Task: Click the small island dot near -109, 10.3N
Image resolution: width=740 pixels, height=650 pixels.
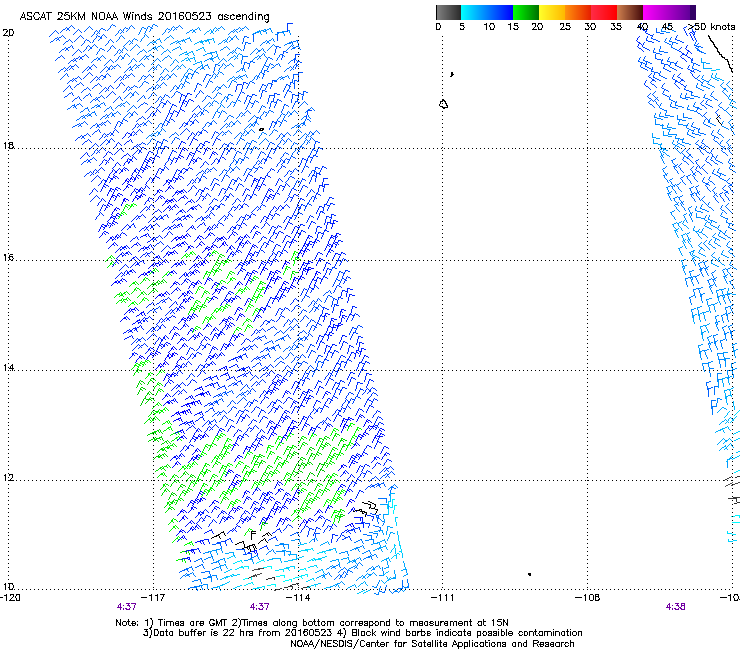Action: [530, 574]
